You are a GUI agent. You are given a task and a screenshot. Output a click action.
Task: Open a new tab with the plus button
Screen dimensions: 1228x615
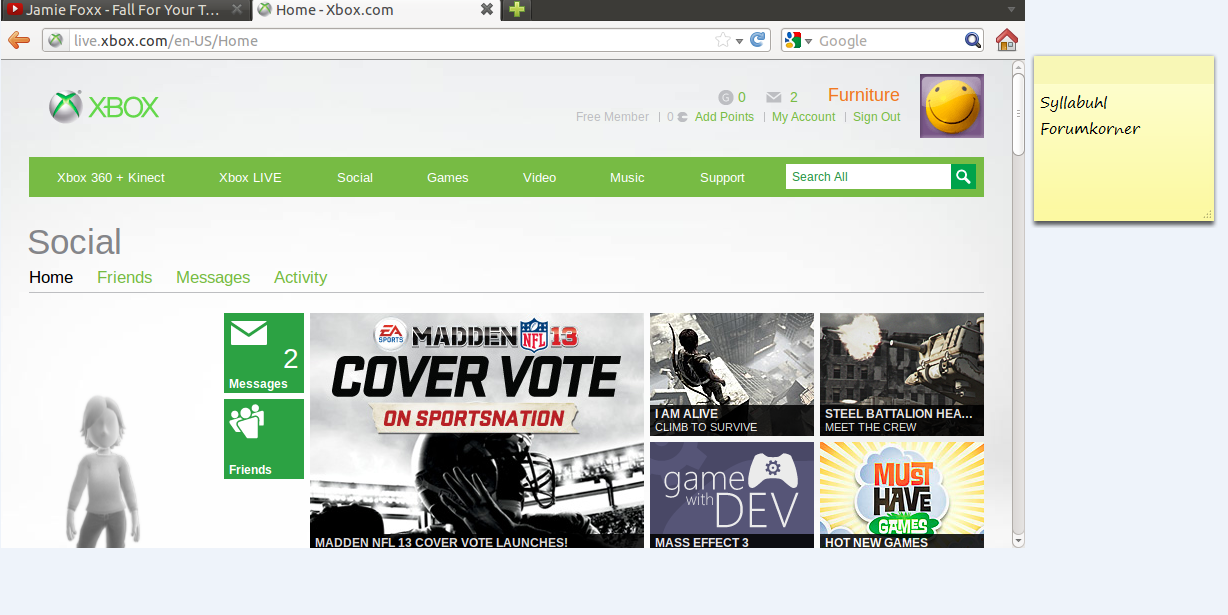(516, 9)
